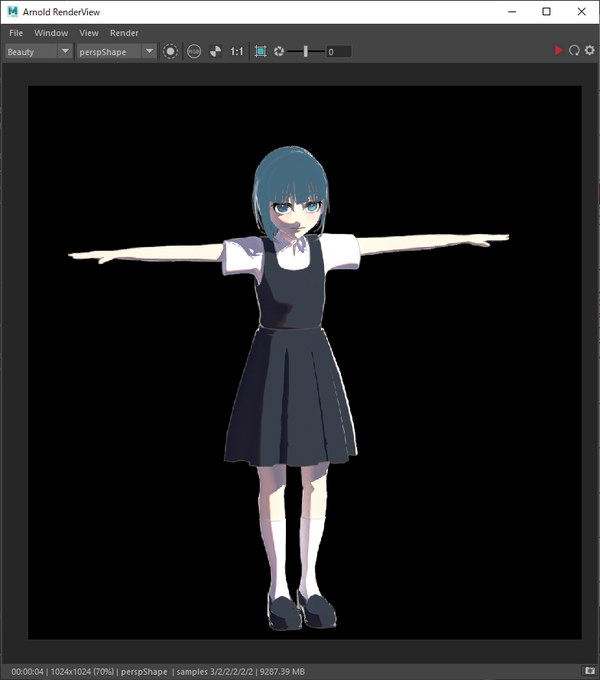Click the Maya logo in the title bar
Viewport: 600px width, 680px height.
[13, 12]
